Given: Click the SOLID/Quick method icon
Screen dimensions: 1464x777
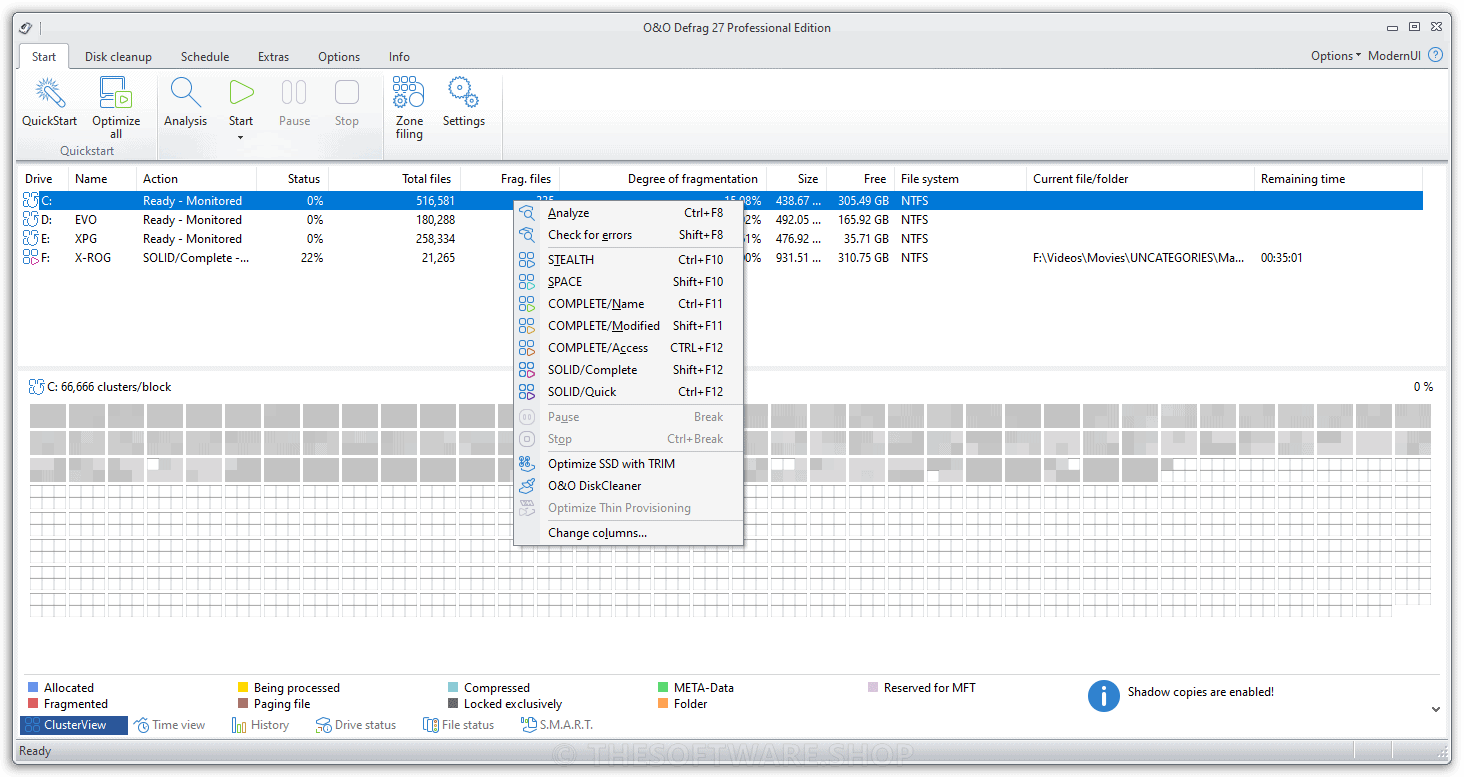Looking at the screenshot, I should coord(527,392).
